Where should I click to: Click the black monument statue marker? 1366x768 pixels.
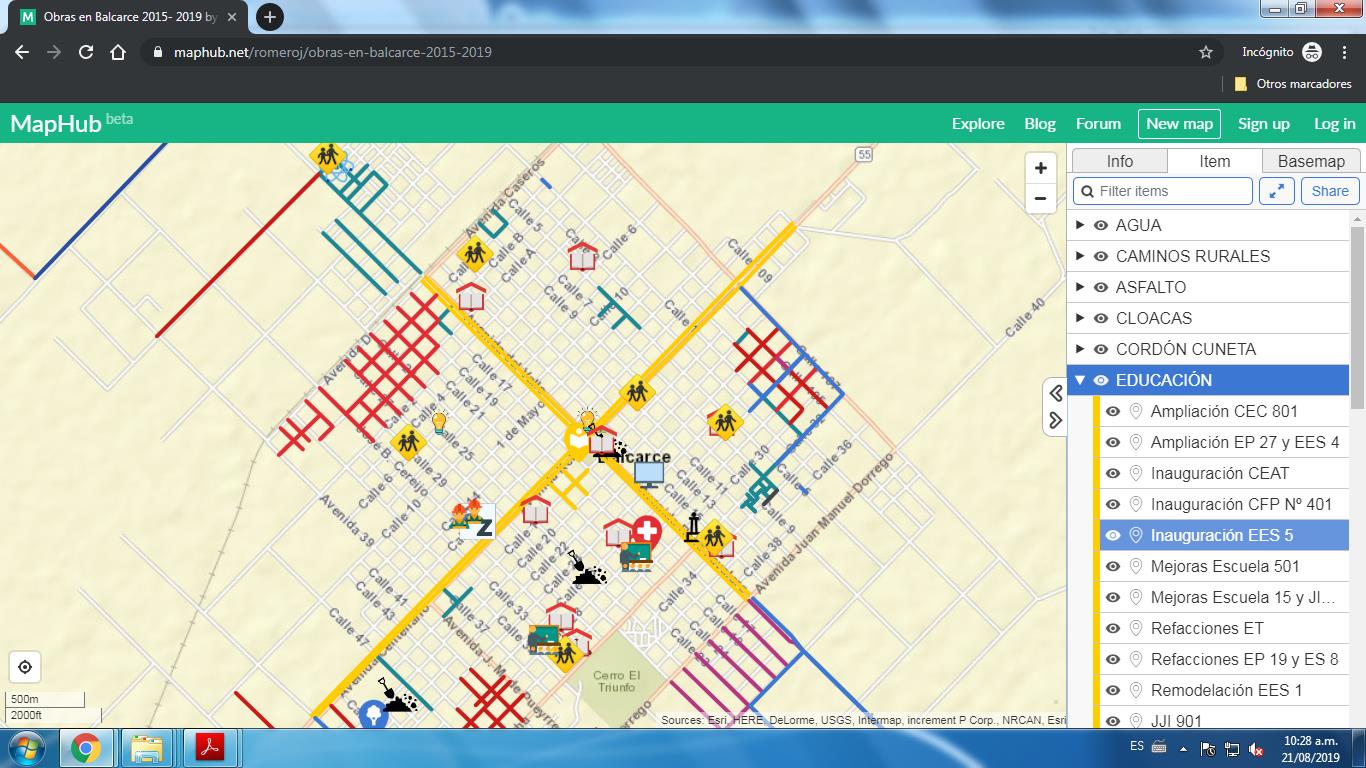(692, 527)
